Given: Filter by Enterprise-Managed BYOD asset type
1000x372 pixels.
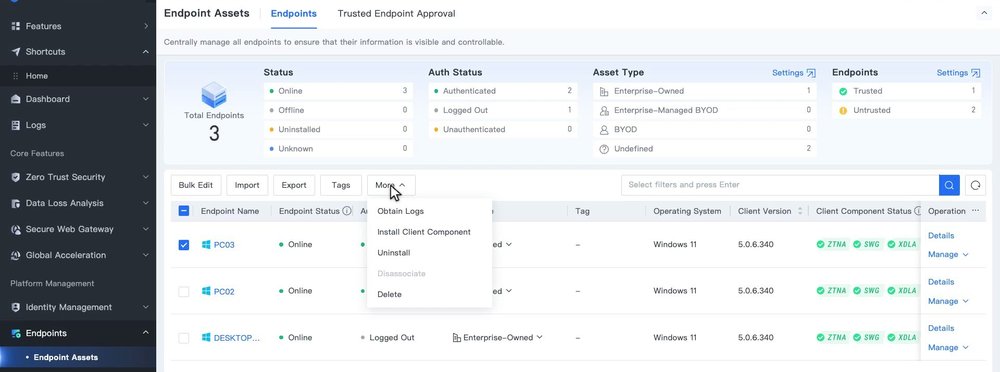Looking at the screenshot, I should coord(705,110).
